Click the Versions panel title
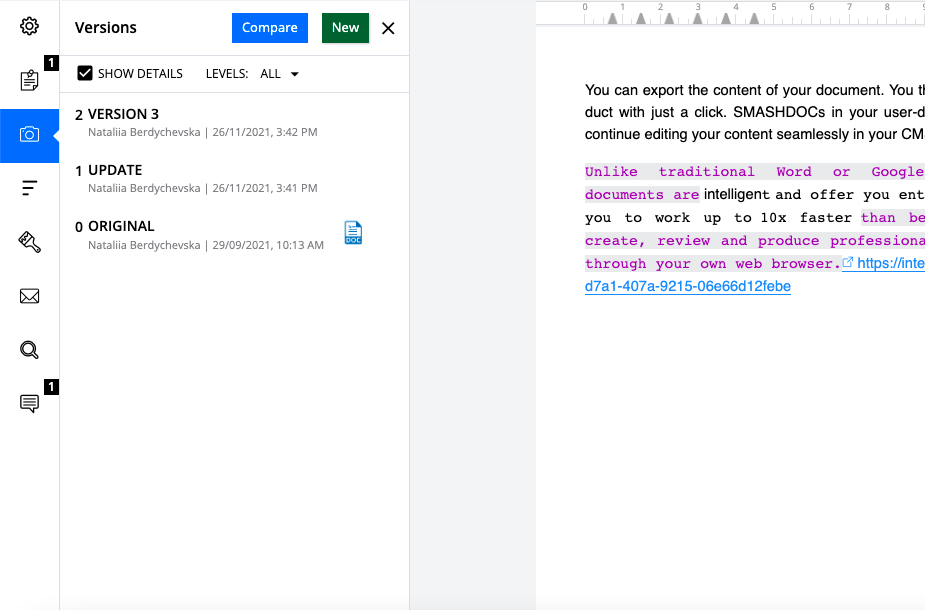Screen dimensions: 925x610 (106, 28)
